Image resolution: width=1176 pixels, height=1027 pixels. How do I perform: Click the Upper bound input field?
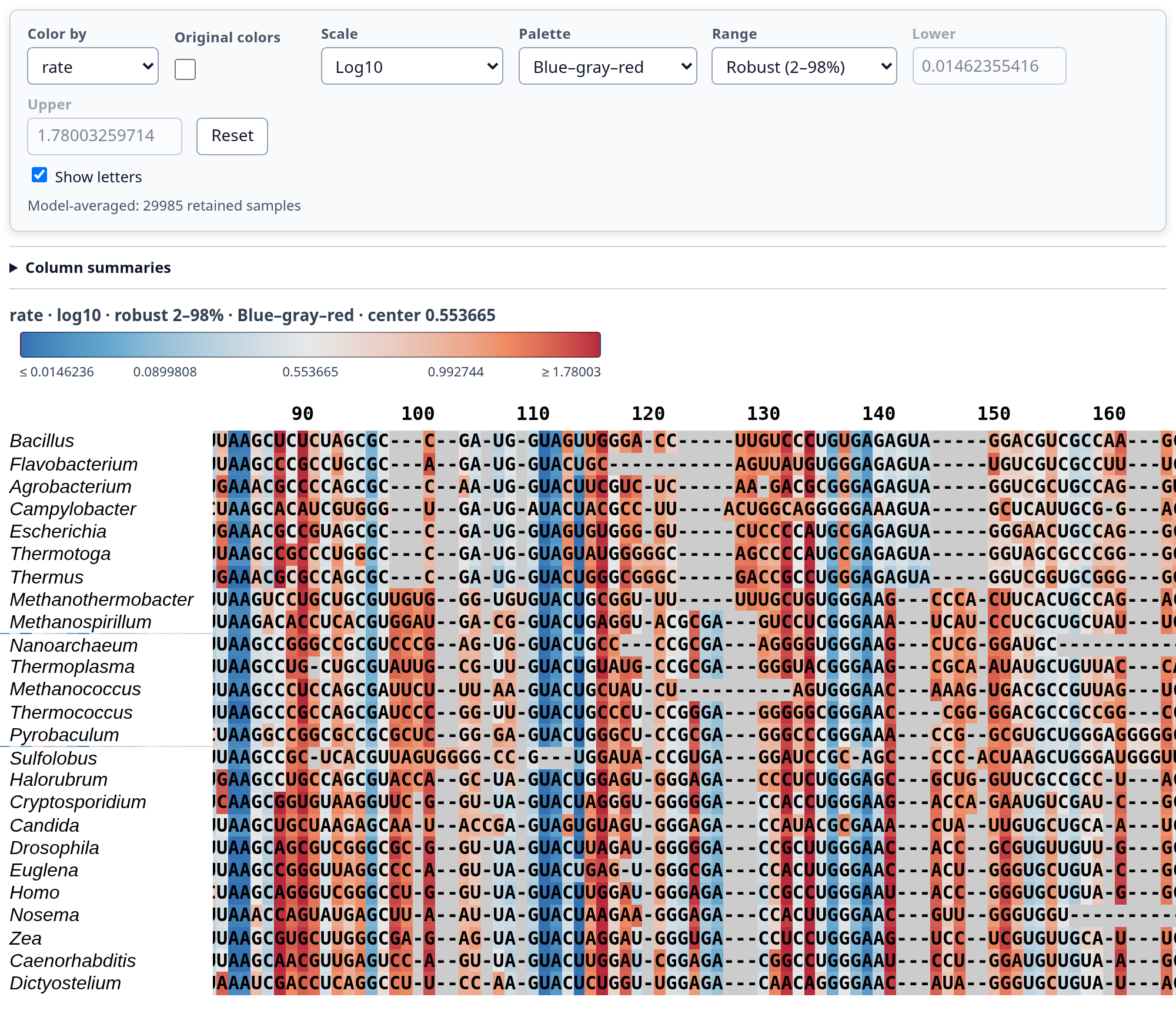click(105, 136)
